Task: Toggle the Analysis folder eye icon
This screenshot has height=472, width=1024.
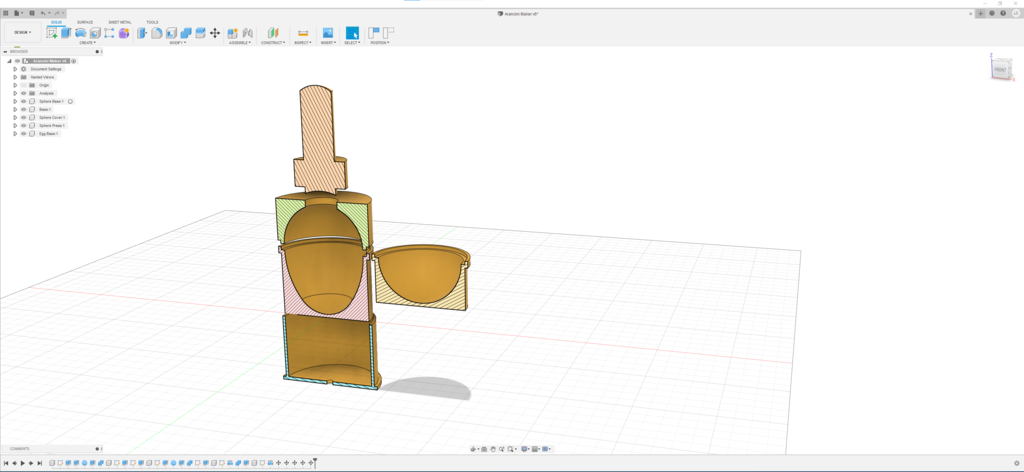Action: coord(24,93)
